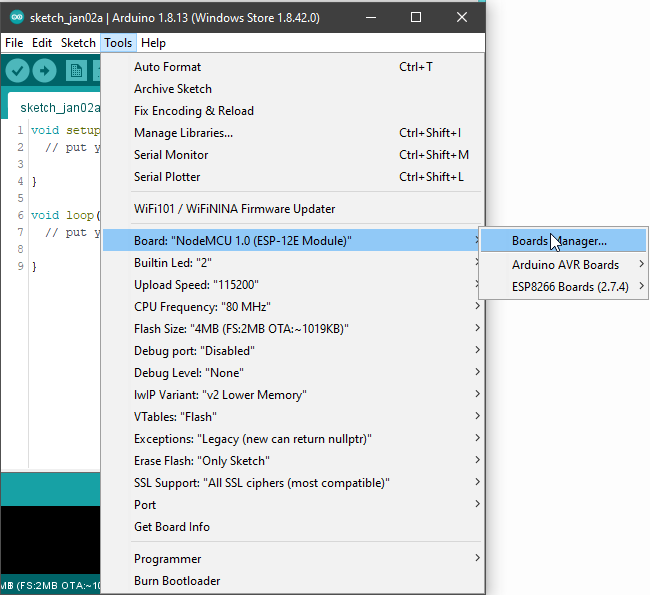The width and height of the screenshot is (650, 595).
Task: Expand the VTables: "Flash" submenu
Action: (x=293, y=416)
